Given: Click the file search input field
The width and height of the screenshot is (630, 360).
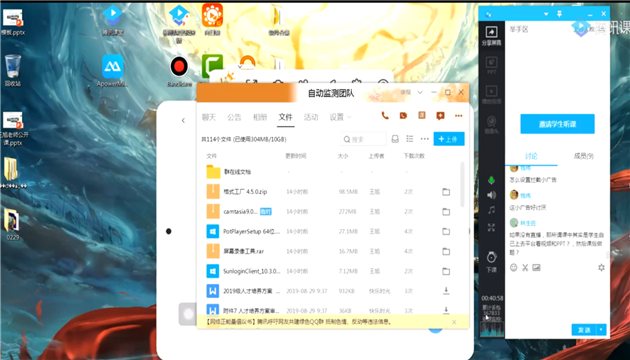Looking at the screenshot, I should tap(363, 139).
